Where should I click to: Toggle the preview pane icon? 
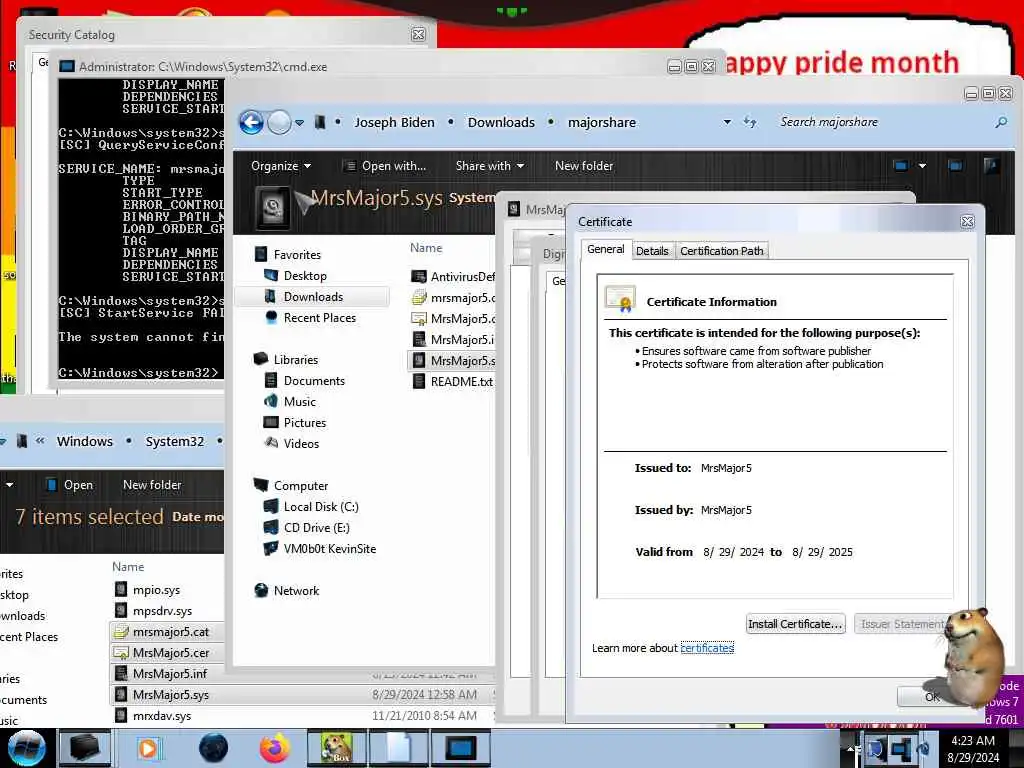955,166
